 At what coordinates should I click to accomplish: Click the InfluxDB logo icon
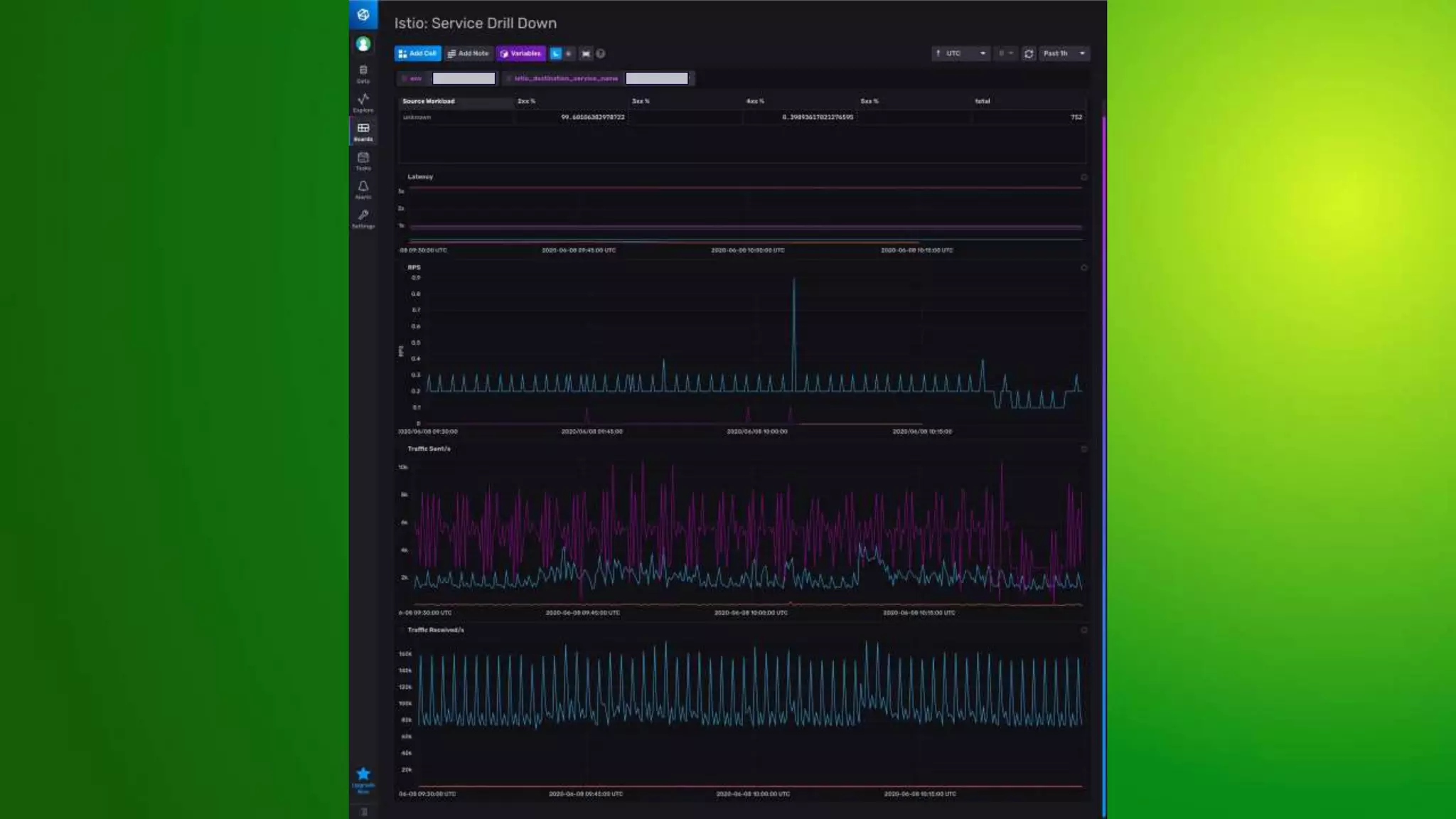(363, 15)
